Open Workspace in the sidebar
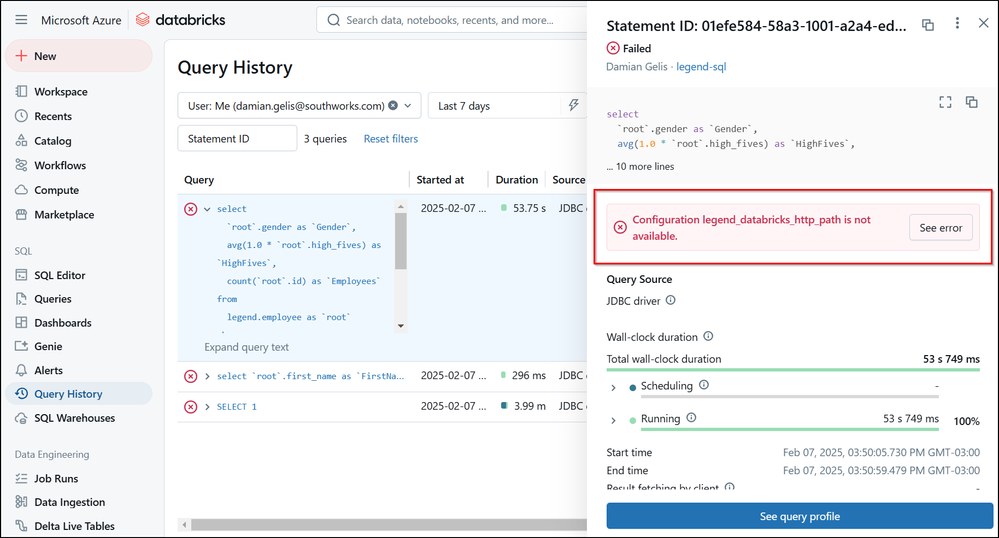 (61, 92)
